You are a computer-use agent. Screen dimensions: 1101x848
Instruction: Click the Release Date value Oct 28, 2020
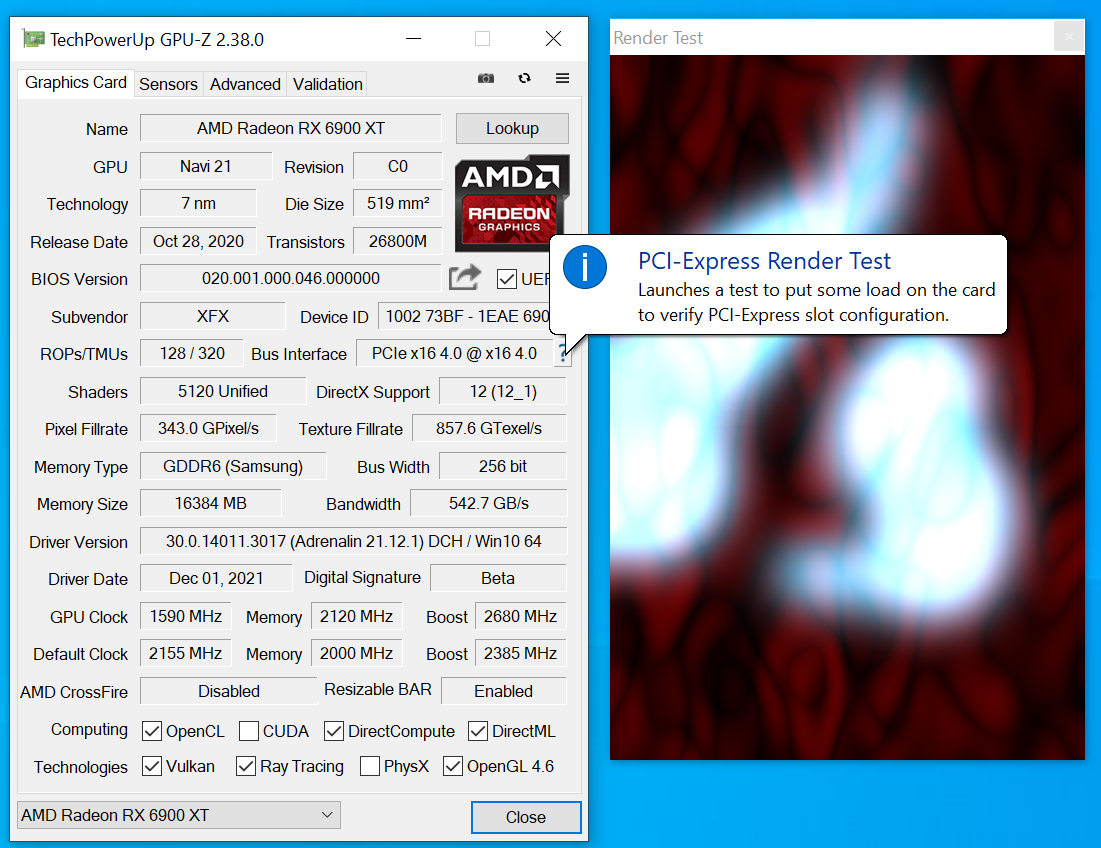[198, 241]
